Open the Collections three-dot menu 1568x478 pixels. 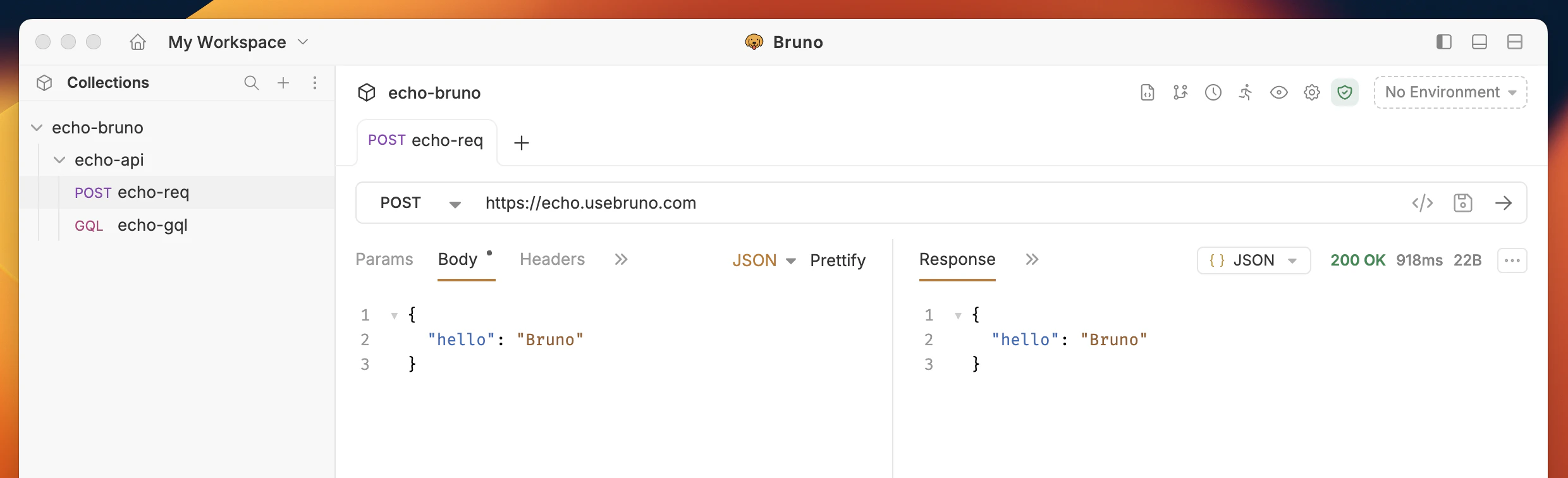tap(315, 83)
